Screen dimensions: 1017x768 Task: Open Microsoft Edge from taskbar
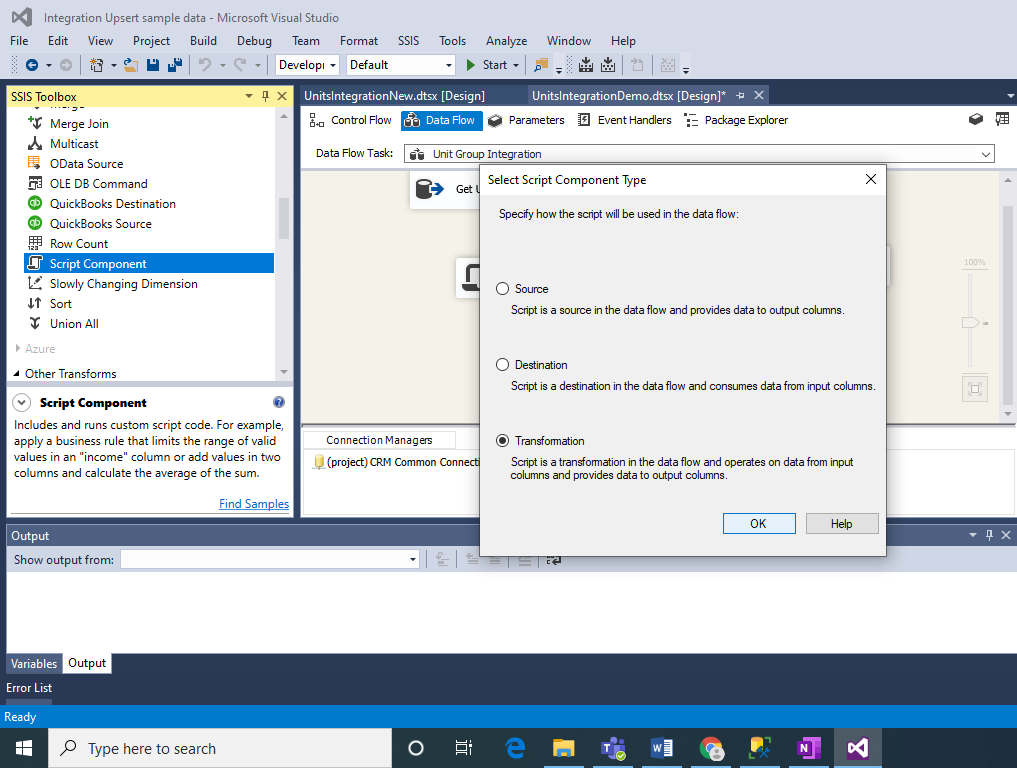515,749
